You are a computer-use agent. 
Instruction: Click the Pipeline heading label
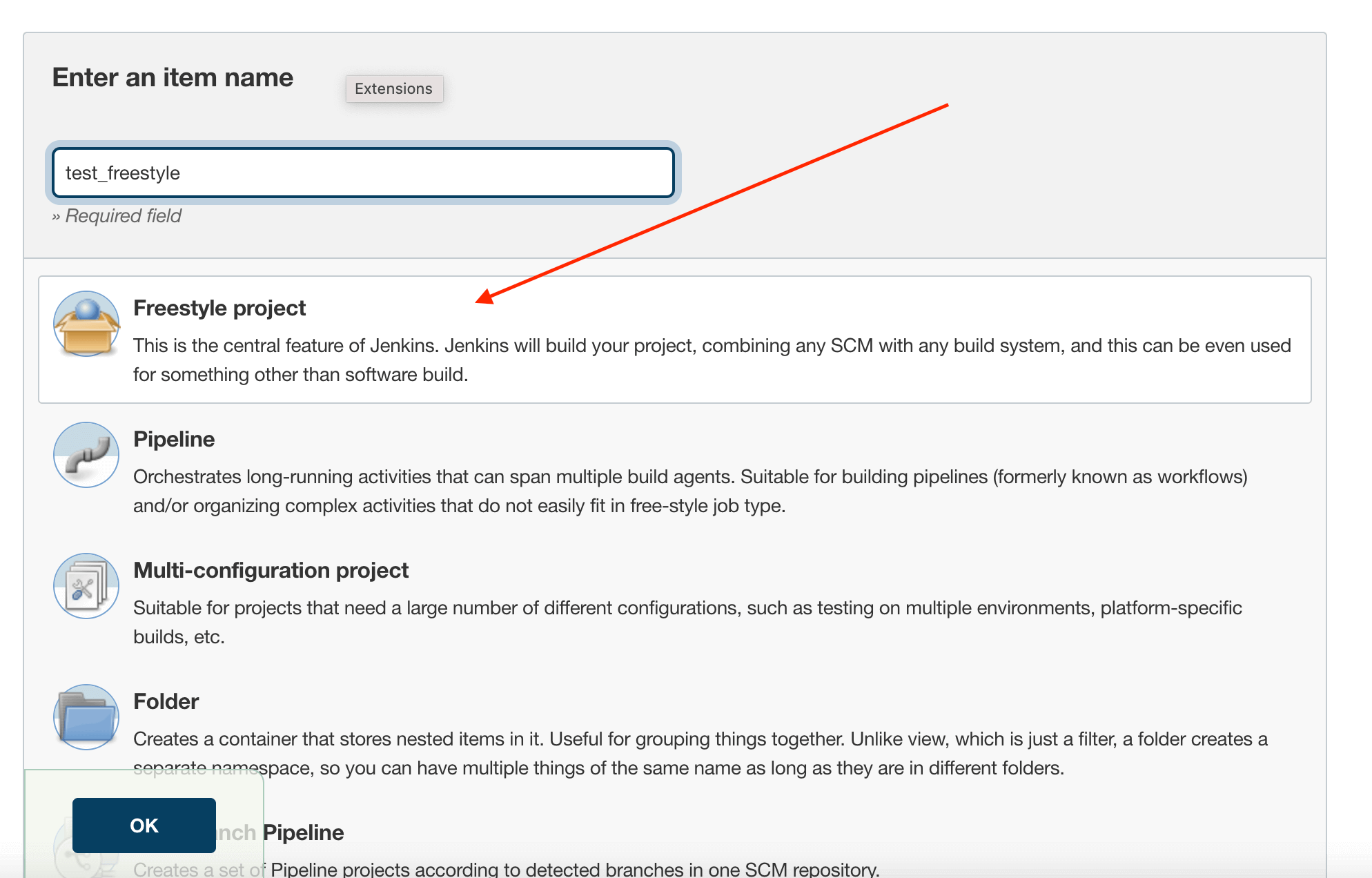[173, 439]
